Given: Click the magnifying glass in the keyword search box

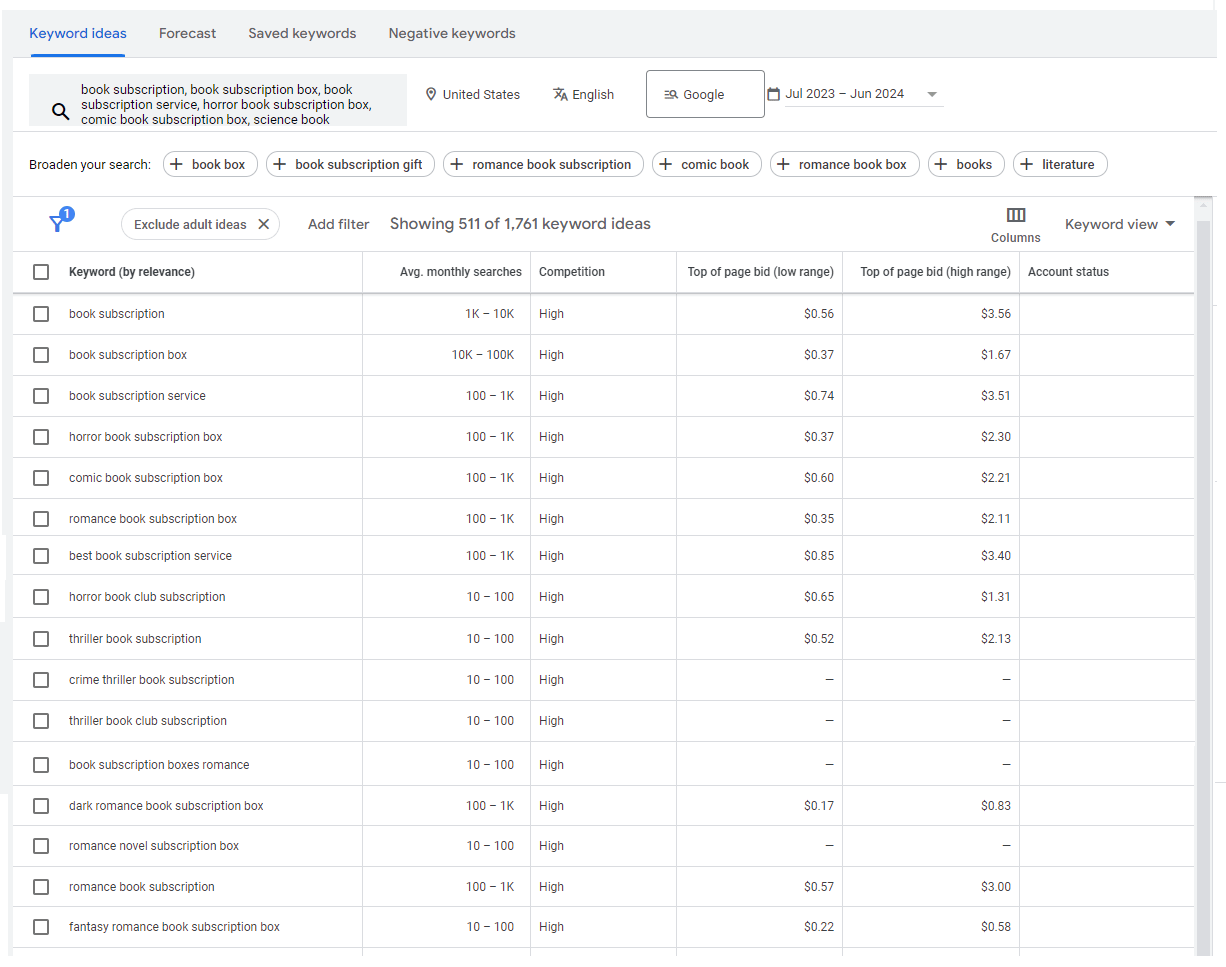Looking at the screenshot, I should click(60, 110).
